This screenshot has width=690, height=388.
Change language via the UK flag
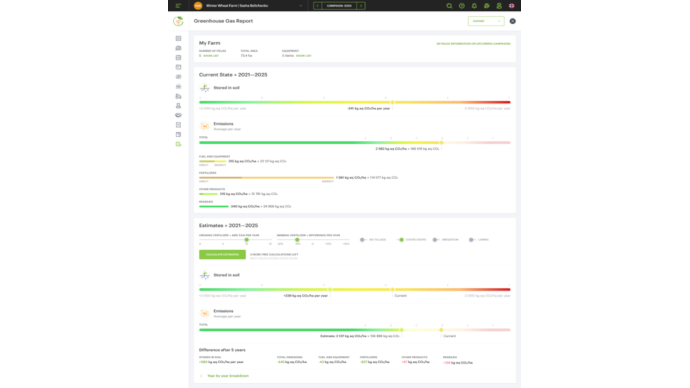pyautogui.click(x=511, y=6)
